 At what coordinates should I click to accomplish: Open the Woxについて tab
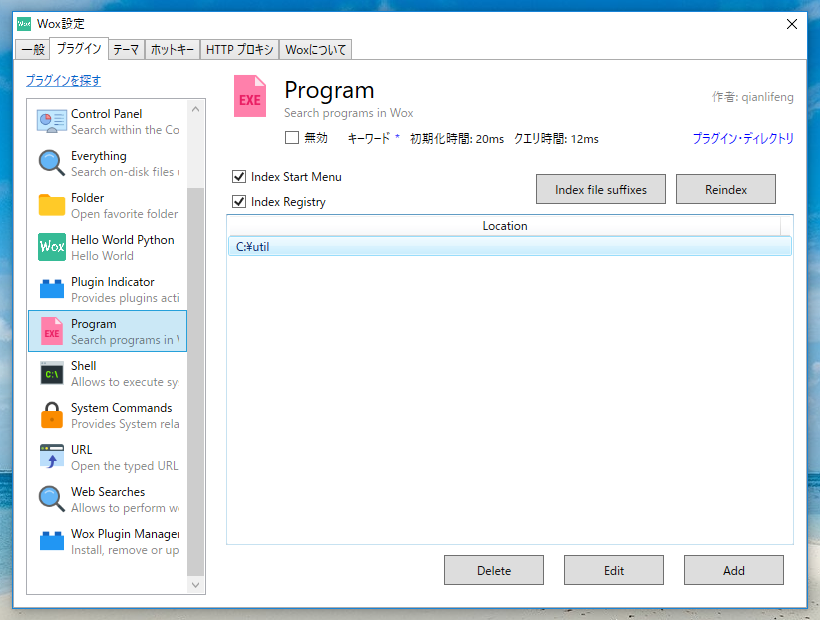(315, 50)
